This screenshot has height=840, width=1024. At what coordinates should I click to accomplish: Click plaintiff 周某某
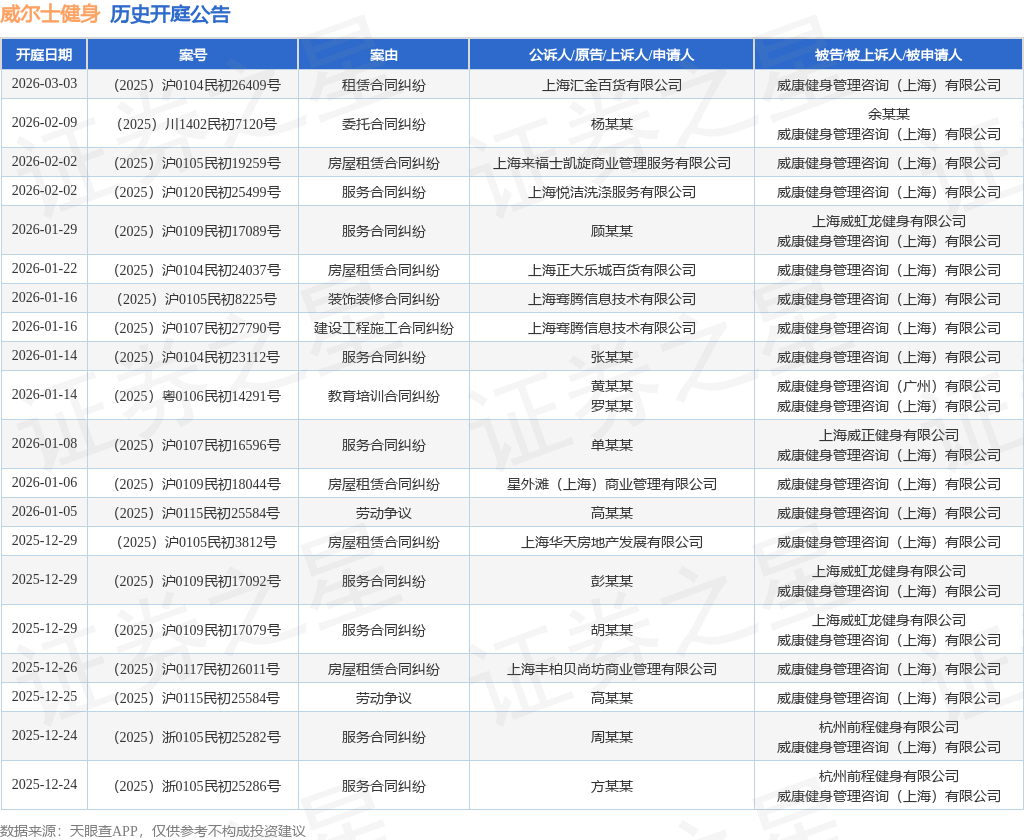point(612,737)
